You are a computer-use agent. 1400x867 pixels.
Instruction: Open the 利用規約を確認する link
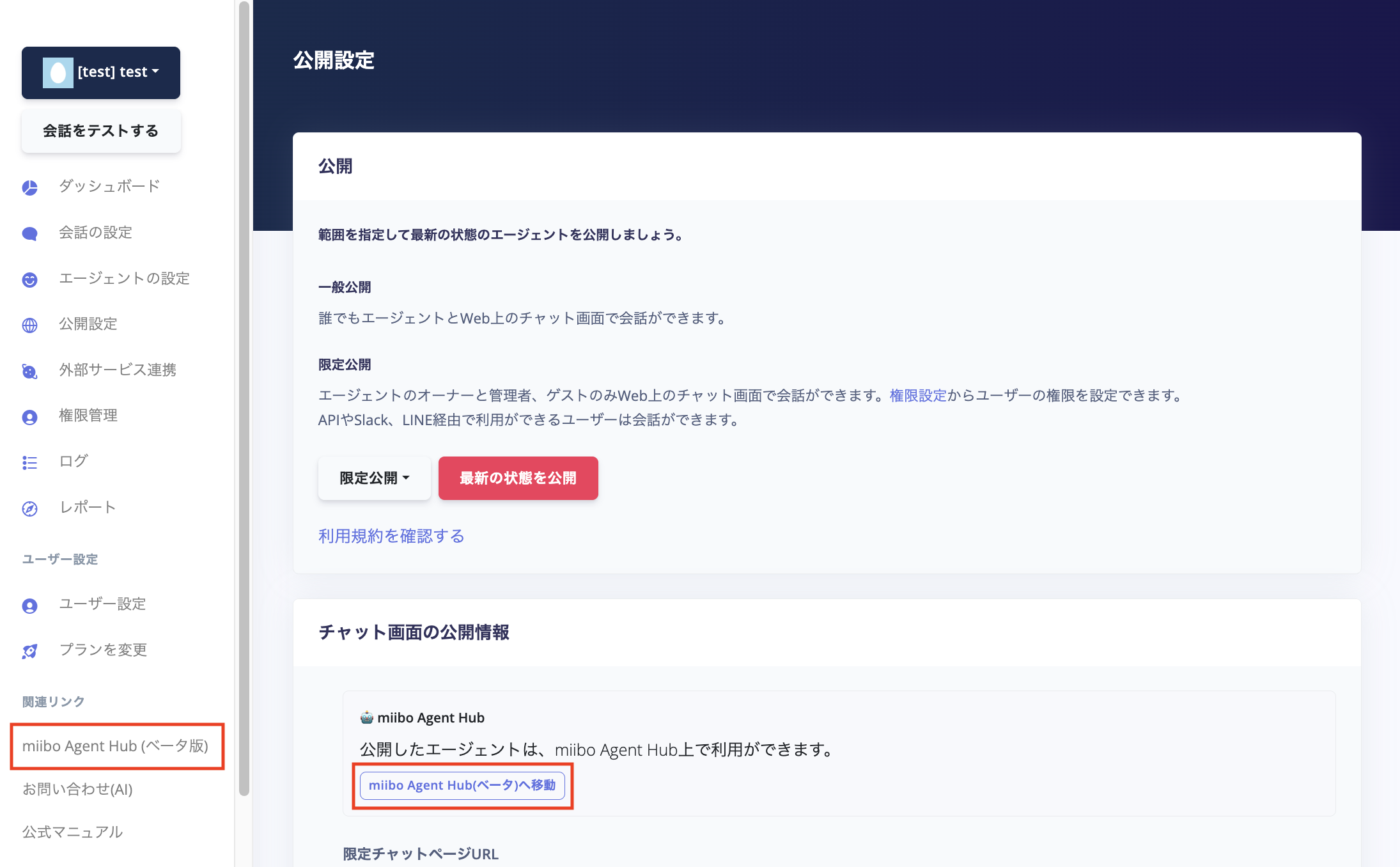391,536
